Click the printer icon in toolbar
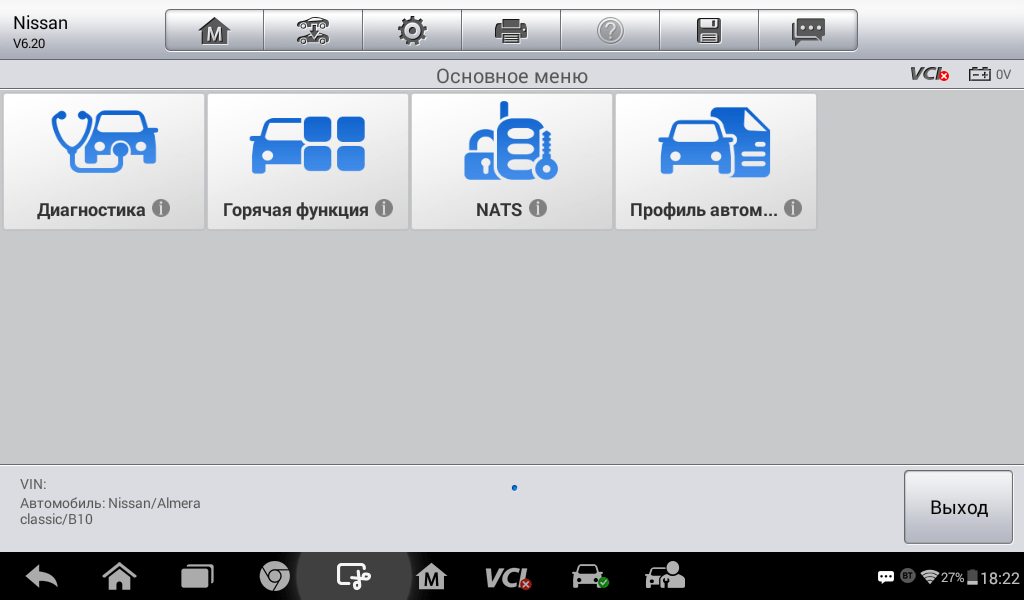 coord(511,31)
